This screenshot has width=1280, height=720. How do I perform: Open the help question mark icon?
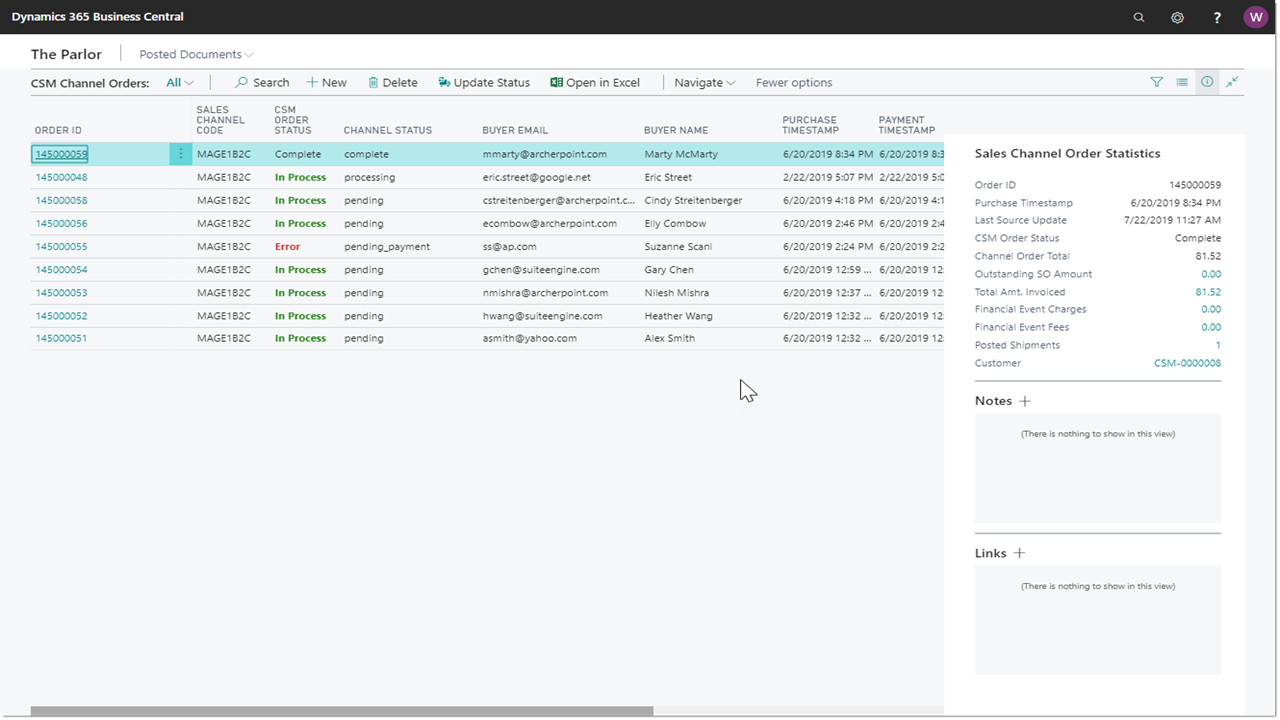[x=1217, y=17]
